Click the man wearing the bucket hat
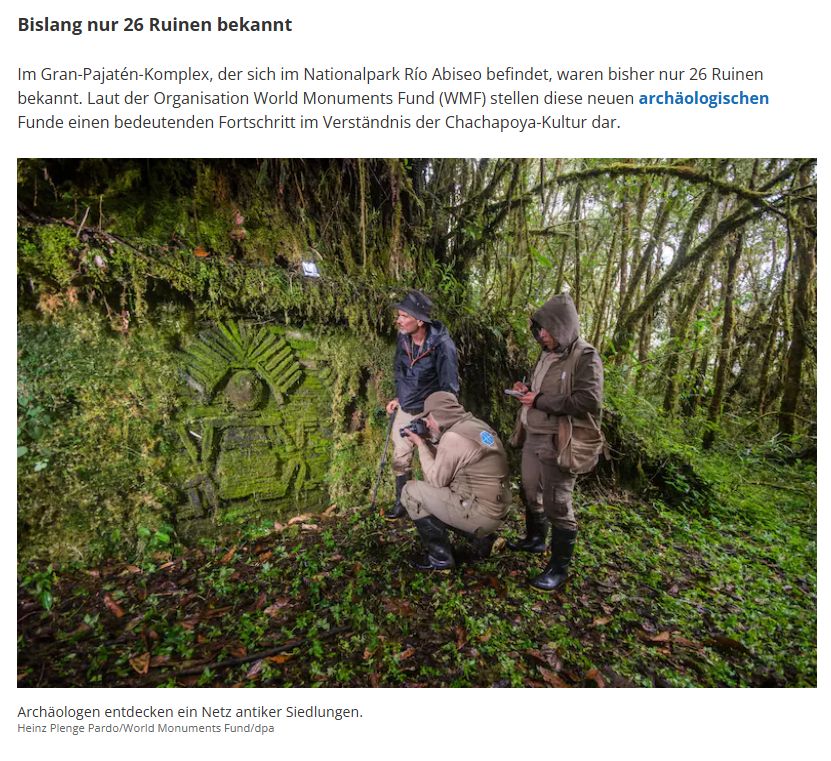Screen dimensions: 831x761 point(421,392)
